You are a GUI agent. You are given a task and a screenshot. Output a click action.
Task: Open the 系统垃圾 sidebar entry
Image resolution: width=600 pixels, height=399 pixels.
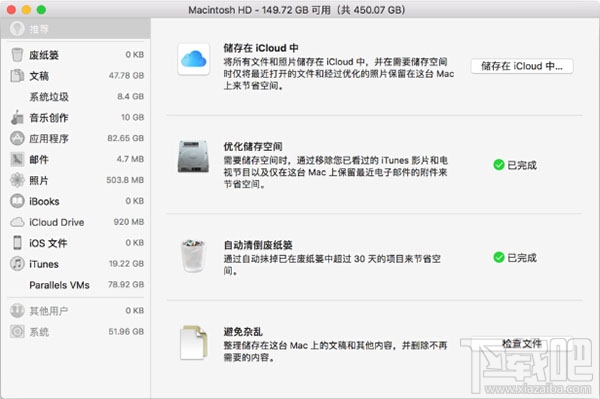(76, 97)
